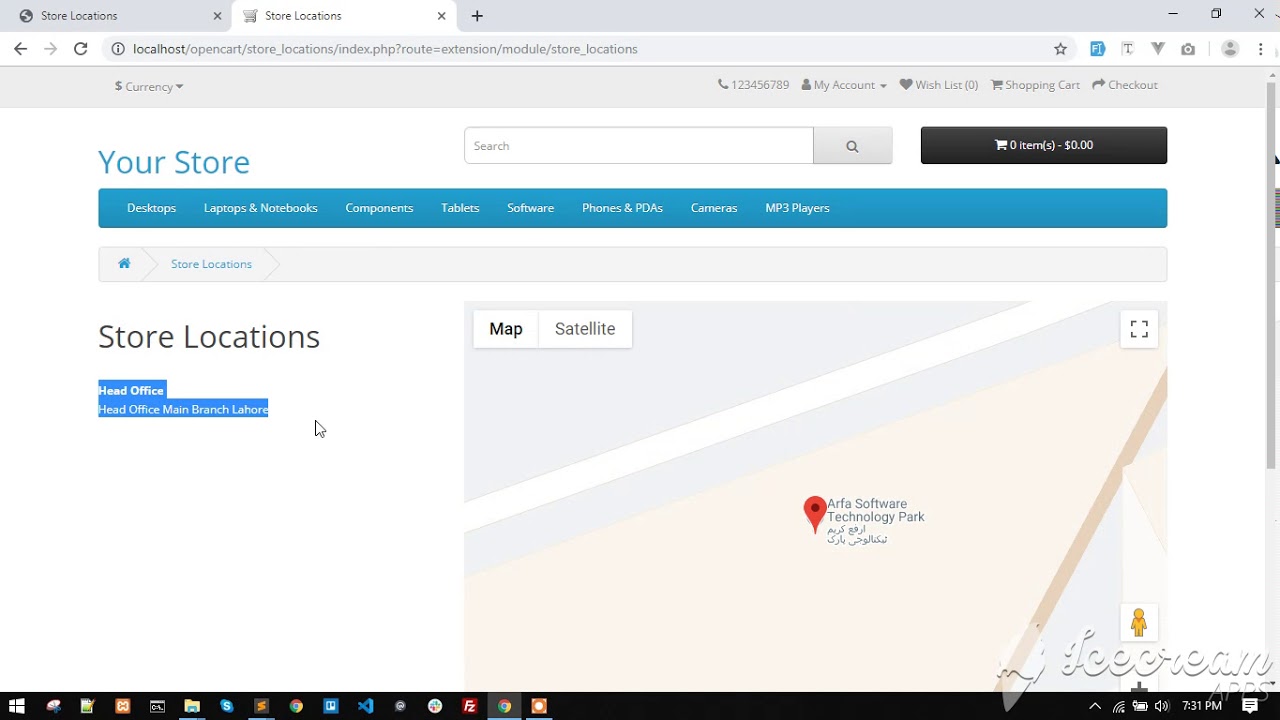Click the home breadcrumb icon
The image size is (1280, 720).
pyautogui.click(x=124, y=264)
